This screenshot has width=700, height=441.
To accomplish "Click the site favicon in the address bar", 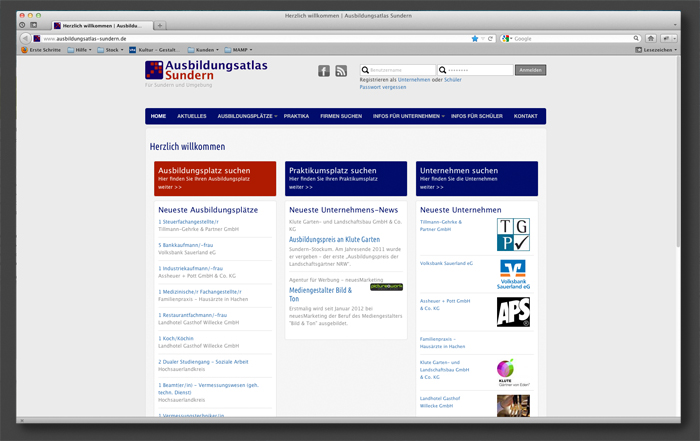I will (x=37, y=39).
